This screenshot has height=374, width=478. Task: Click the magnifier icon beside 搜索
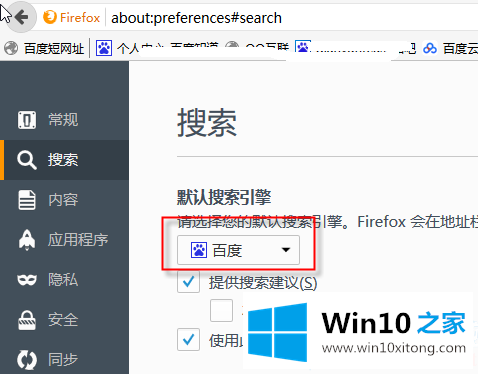(x=27, y=160)
